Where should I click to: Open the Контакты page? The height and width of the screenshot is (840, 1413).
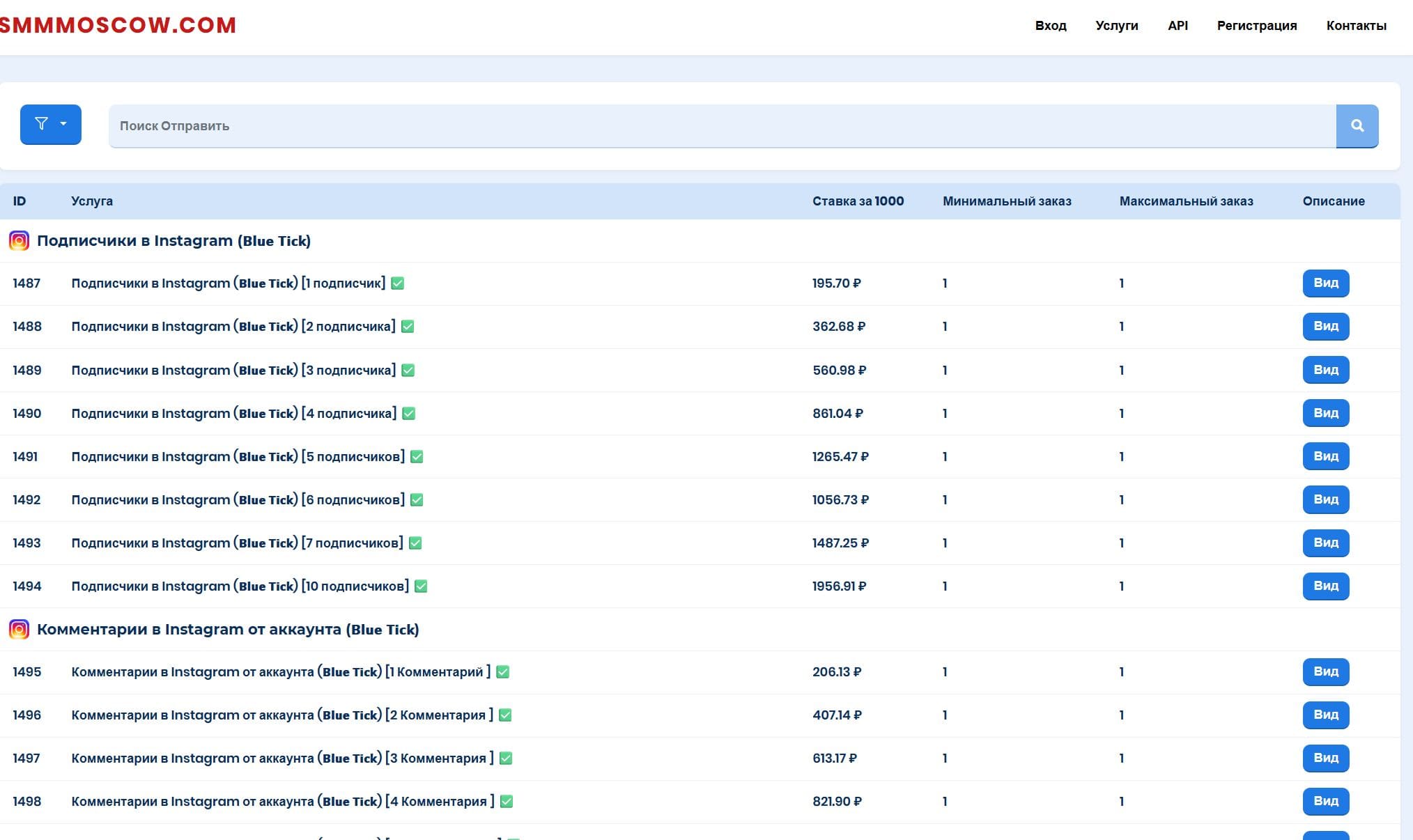pos(1356,26)
